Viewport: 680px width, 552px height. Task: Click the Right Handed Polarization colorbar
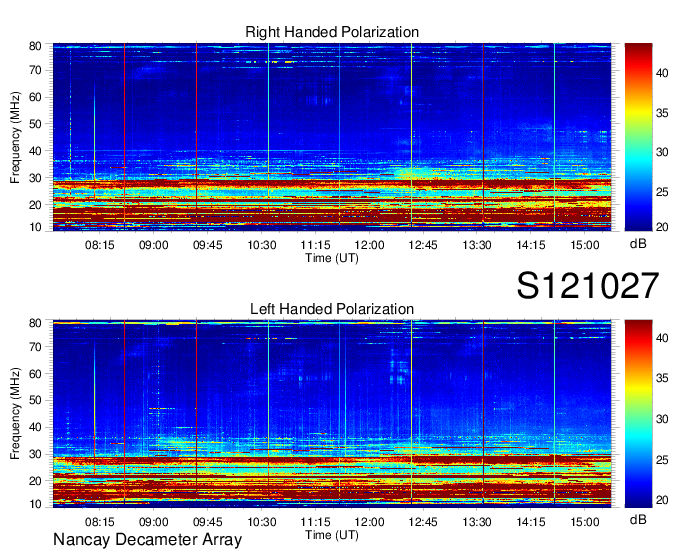click(638, 137)
